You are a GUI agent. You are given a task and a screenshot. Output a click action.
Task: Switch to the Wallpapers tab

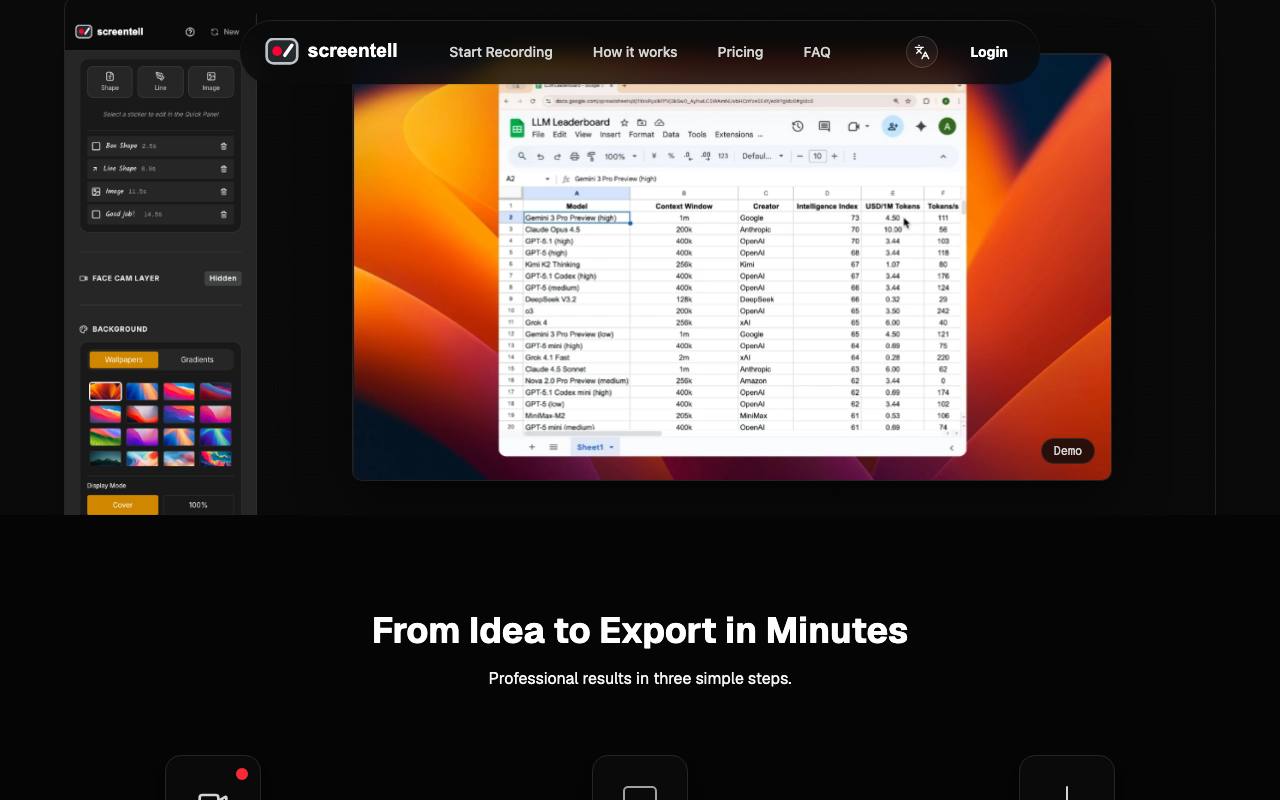click(x=124, y=360)
